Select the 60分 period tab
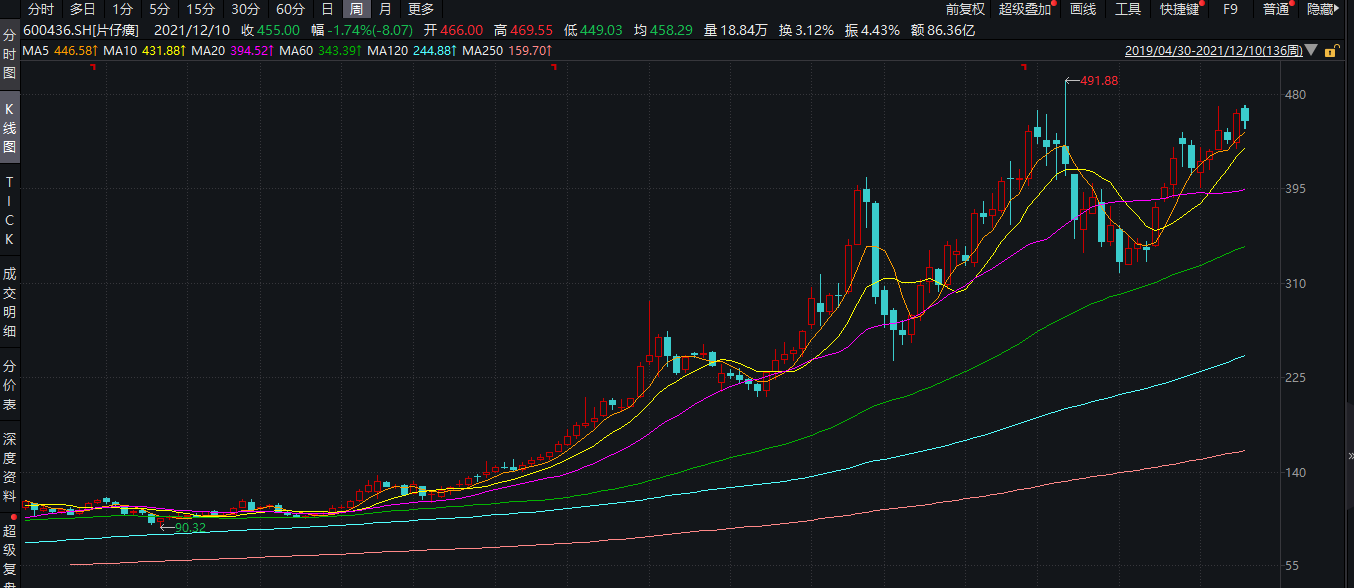The width and height of the screenshot is (1354, 588). pyautogui.click(x=290, y=9)
